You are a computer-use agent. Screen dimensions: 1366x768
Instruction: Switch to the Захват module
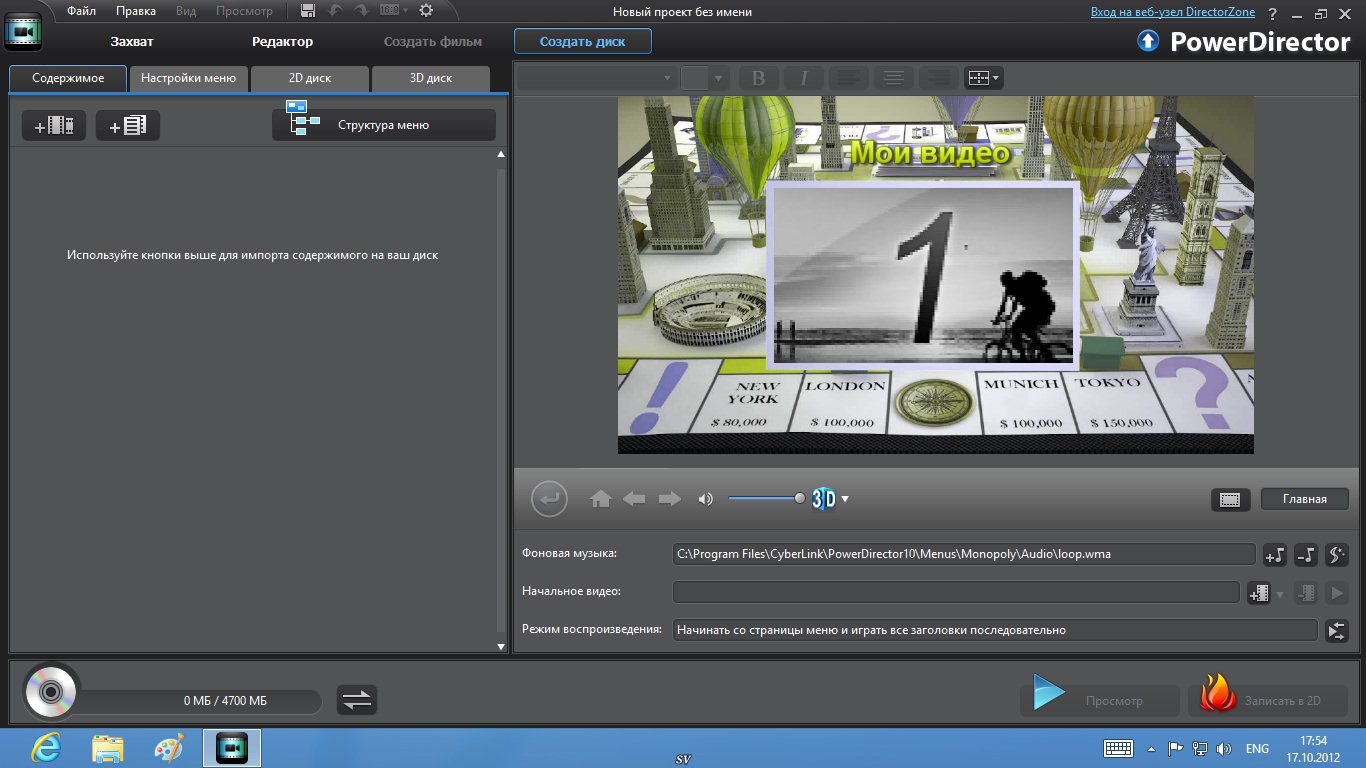tap(132, 41)
